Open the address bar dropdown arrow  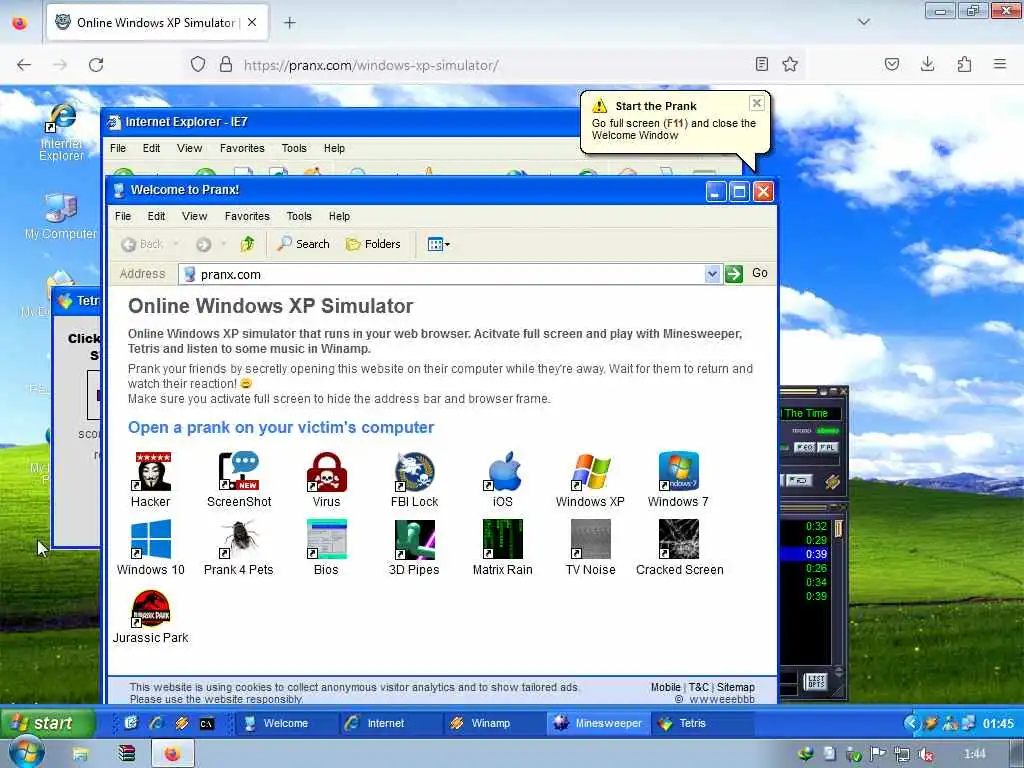point(712,274)
